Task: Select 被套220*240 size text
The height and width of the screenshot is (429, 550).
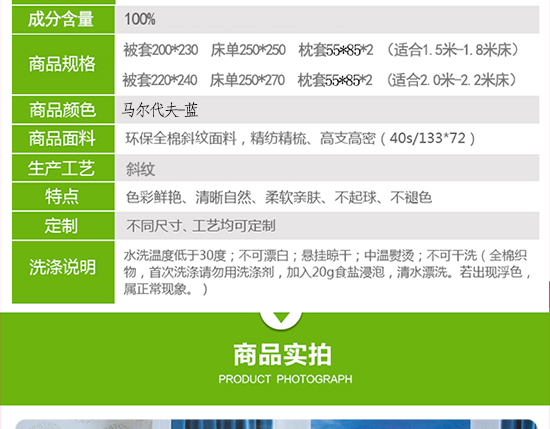Action: [x=160, y=80]
